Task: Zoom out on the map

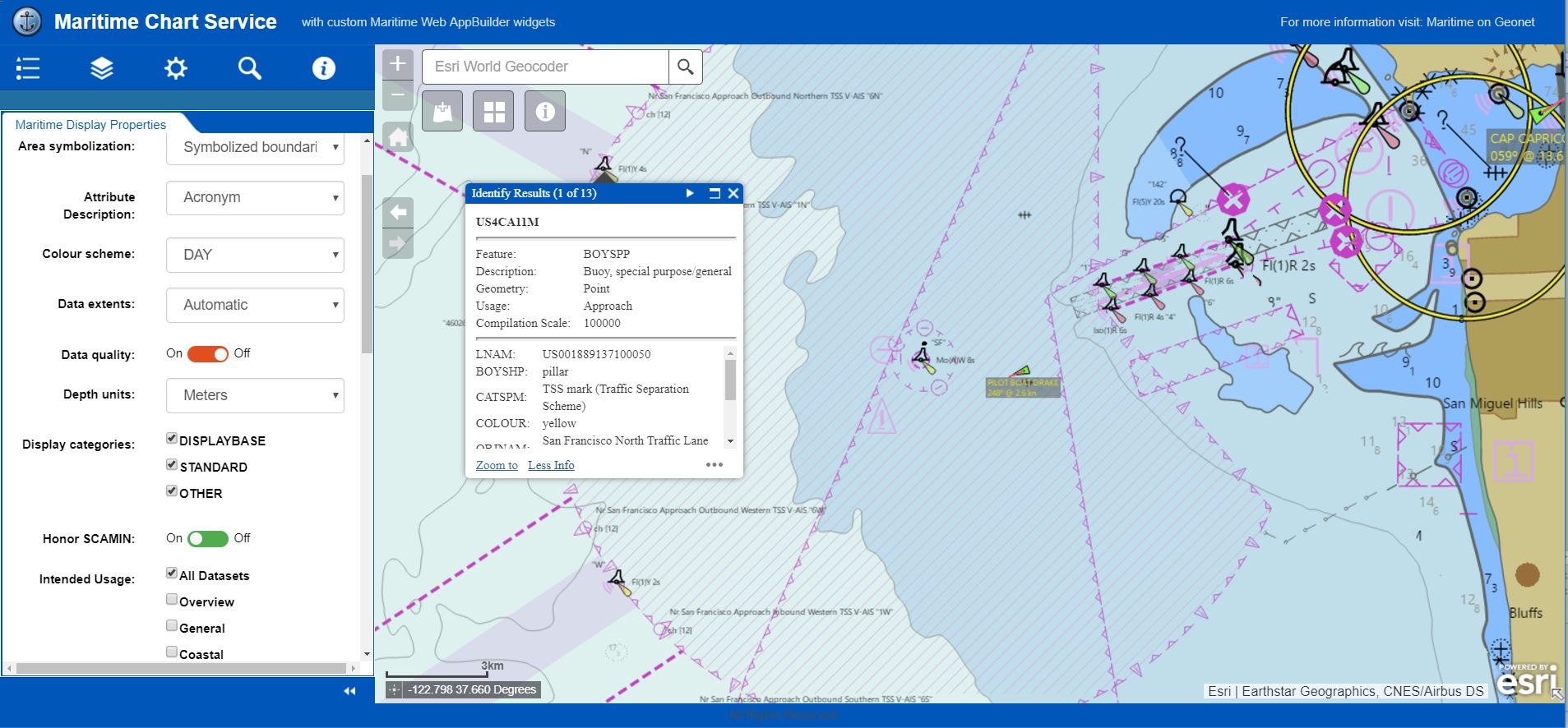Action: [x=398, y=95]
